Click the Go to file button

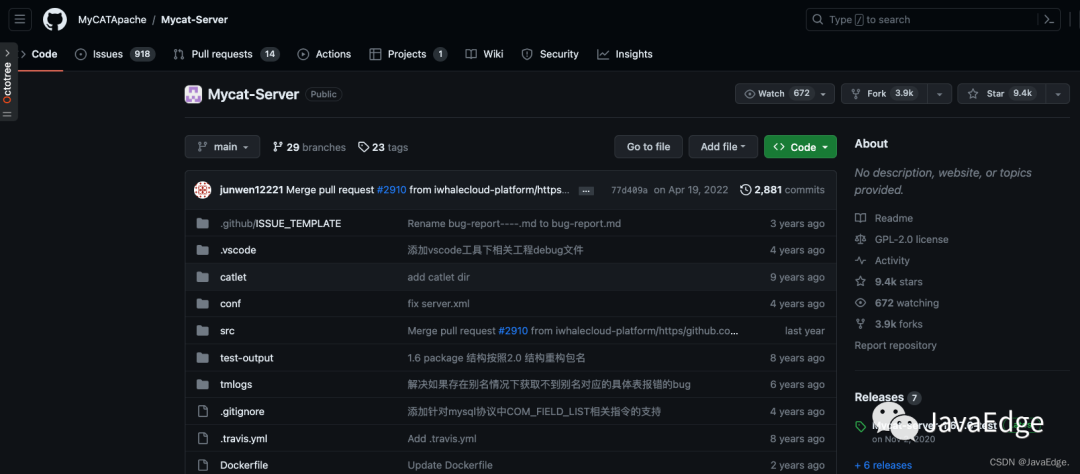(648, 147)
